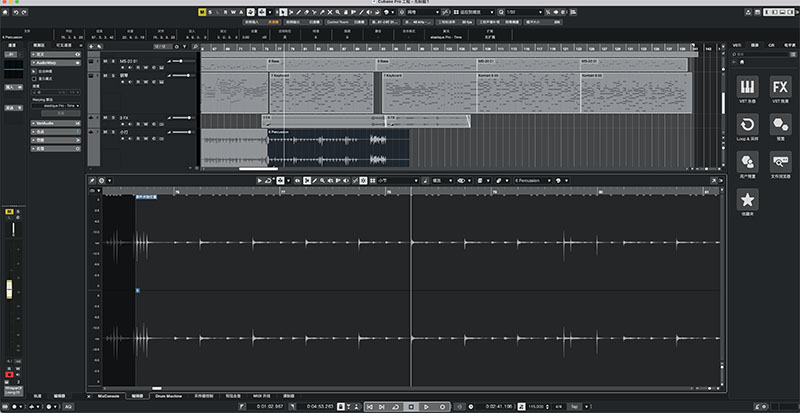The image size is (800, 413).
Task: Collapse the AudioWarp inspector section
Action: [x=56, y=63]
